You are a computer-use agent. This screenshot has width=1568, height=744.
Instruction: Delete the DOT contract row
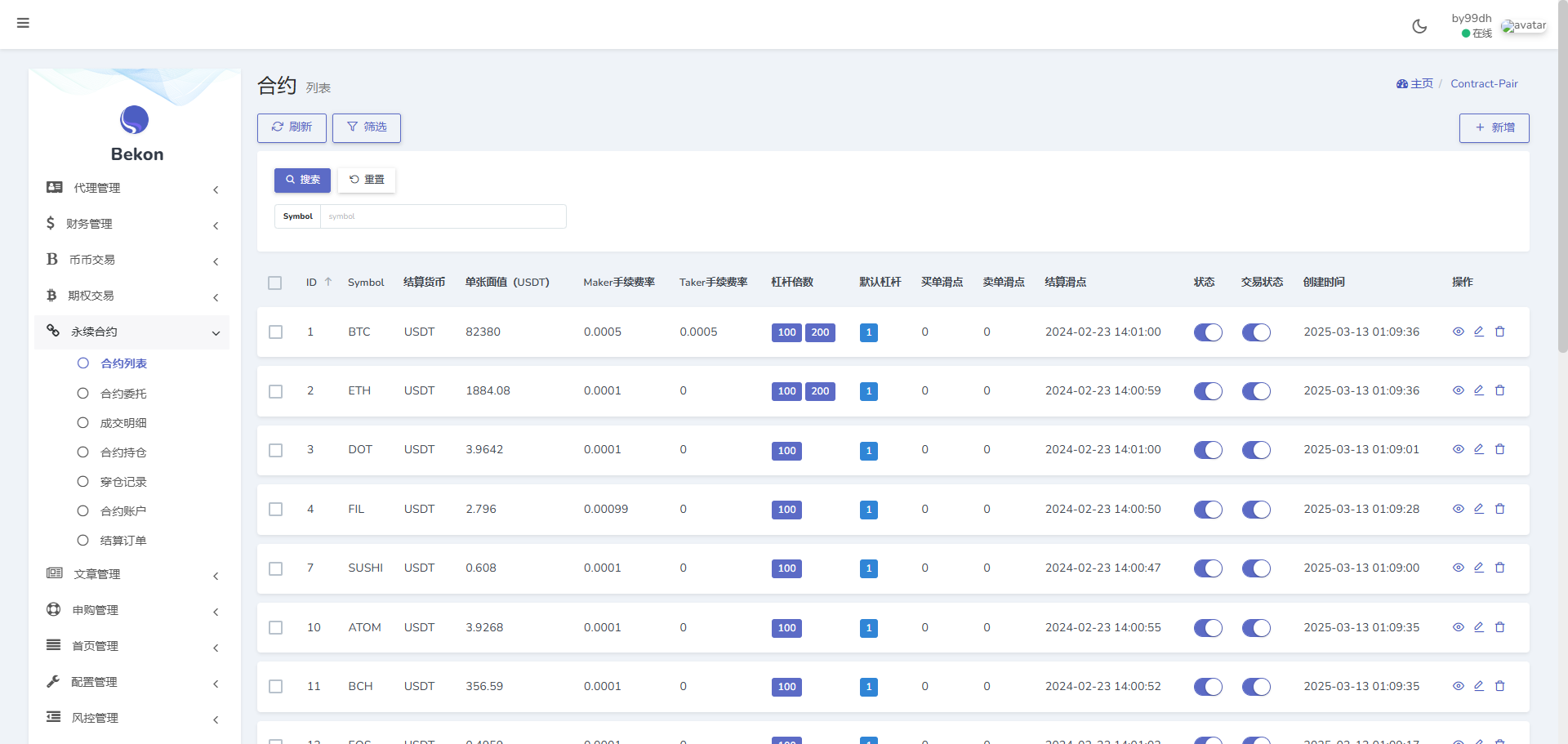(x=1499, y=449)
